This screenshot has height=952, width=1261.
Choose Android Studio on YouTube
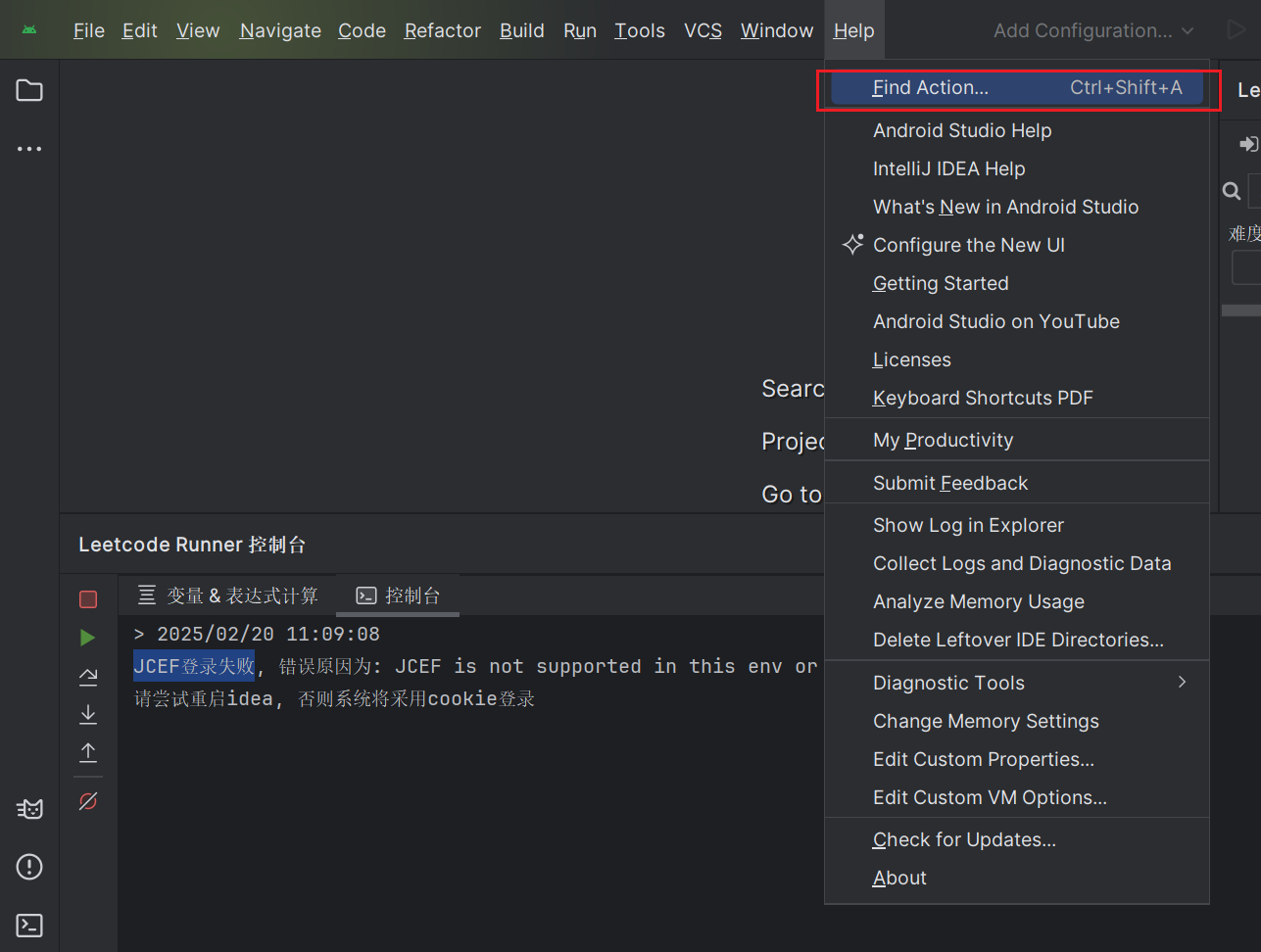coord(1017,321)
